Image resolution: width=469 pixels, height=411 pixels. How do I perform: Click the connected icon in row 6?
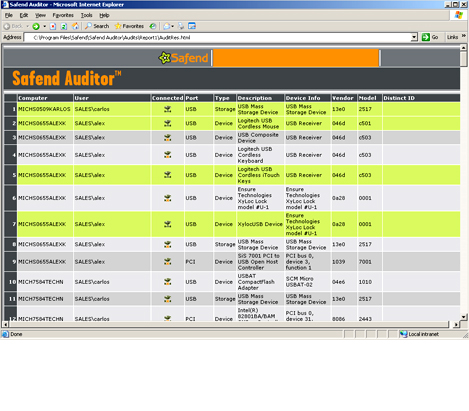click(x=168, y=198)
